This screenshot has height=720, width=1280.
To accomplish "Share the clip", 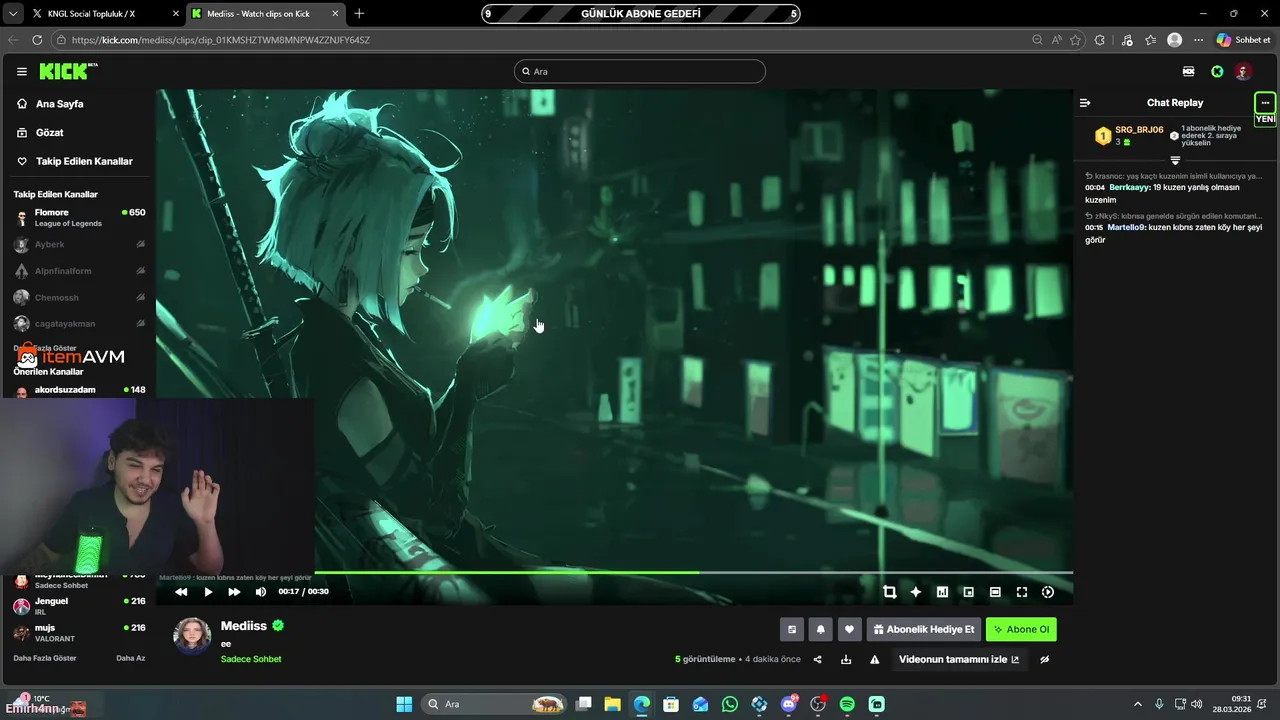I will (817, 660).
